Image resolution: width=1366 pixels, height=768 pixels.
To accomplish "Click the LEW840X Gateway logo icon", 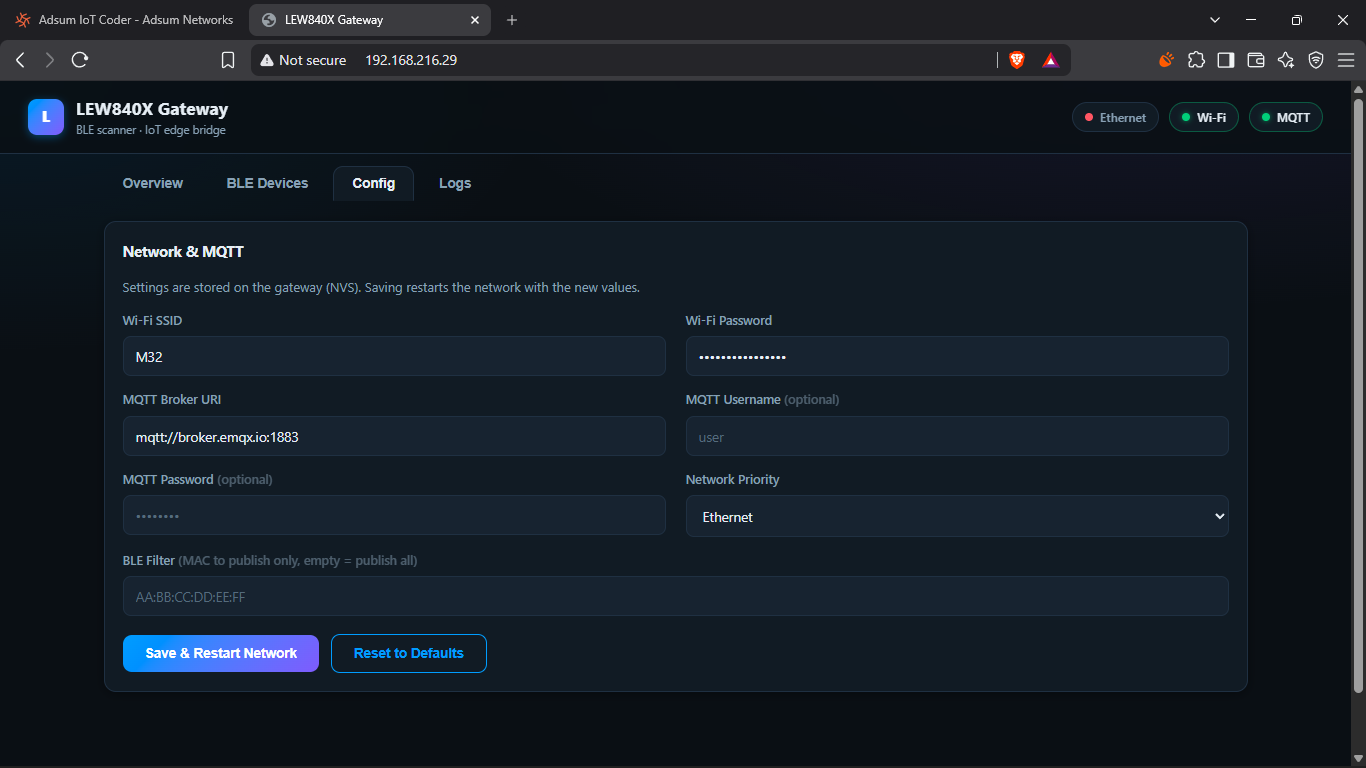I will [46, 117].
